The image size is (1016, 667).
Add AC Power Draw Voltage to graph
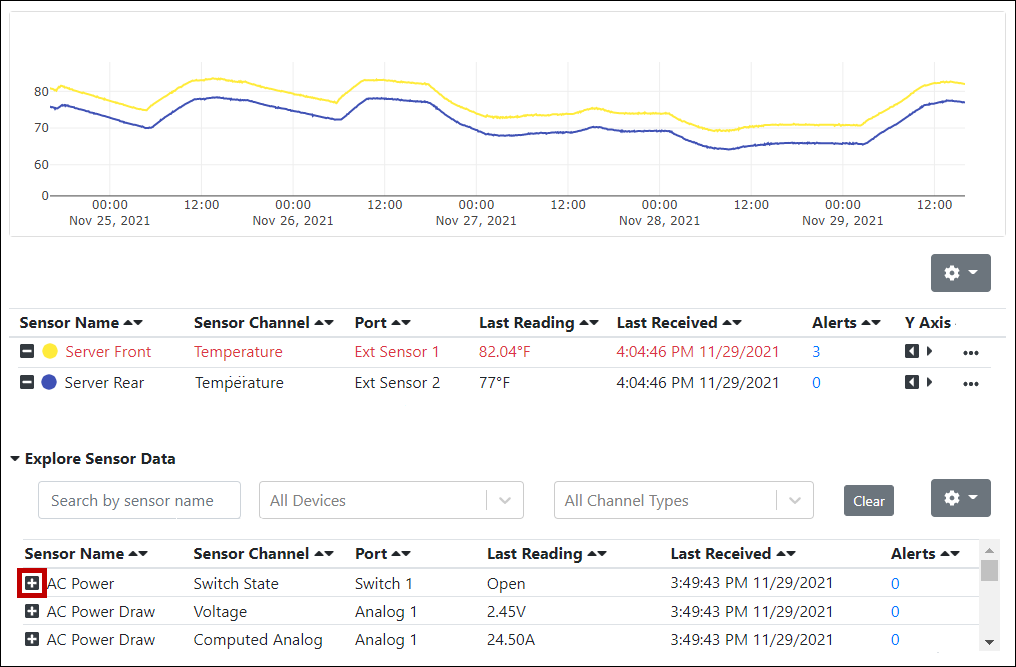32,612
